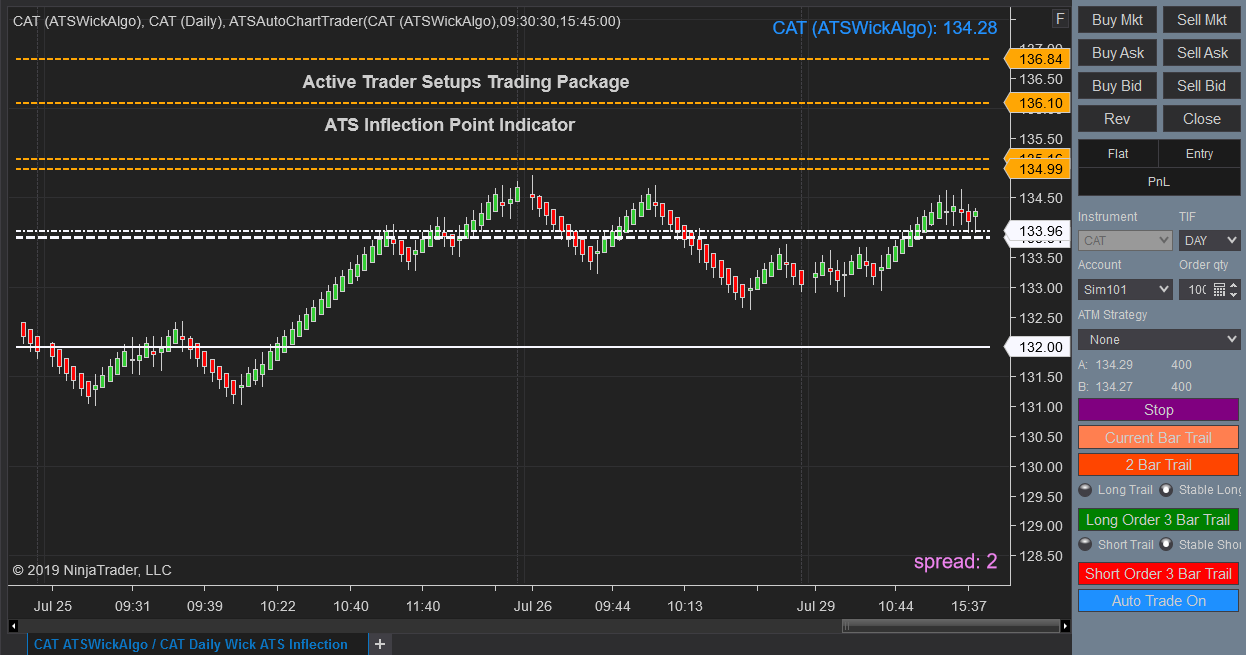Click the Current Bar Trail button

(1159, 438)
